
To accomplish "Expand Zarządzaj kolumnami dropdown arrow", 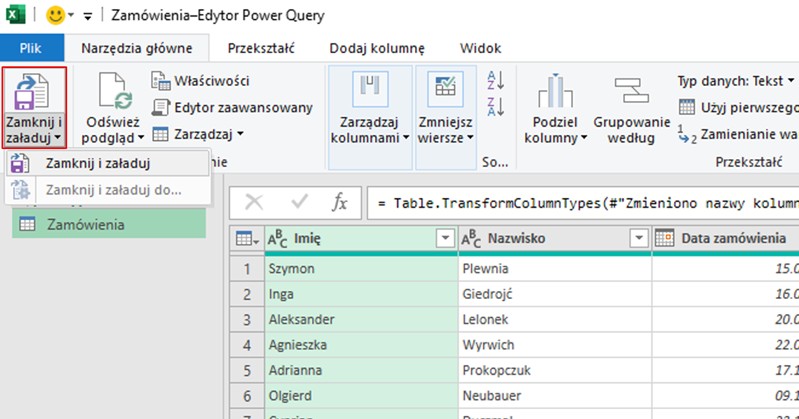I will coord(406,137).
